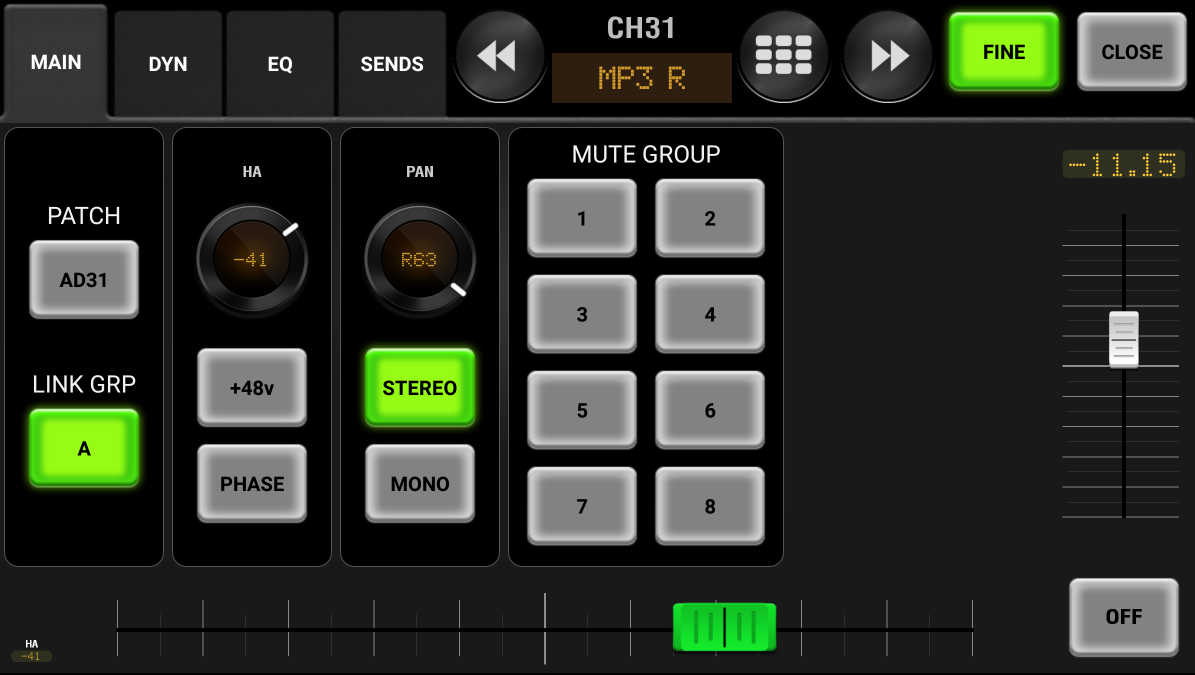Toggle the PHASE invert button

[x=252, y=483]
